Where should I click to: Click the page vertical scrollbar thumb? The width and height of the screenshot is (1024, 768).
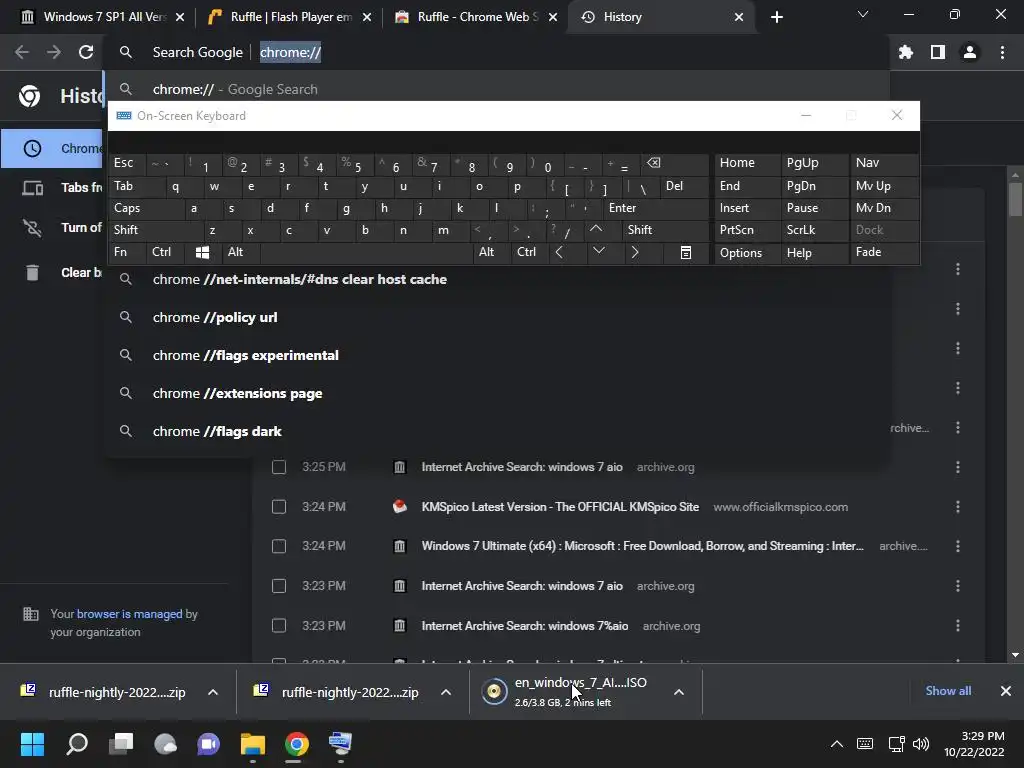pos(1015,199)
